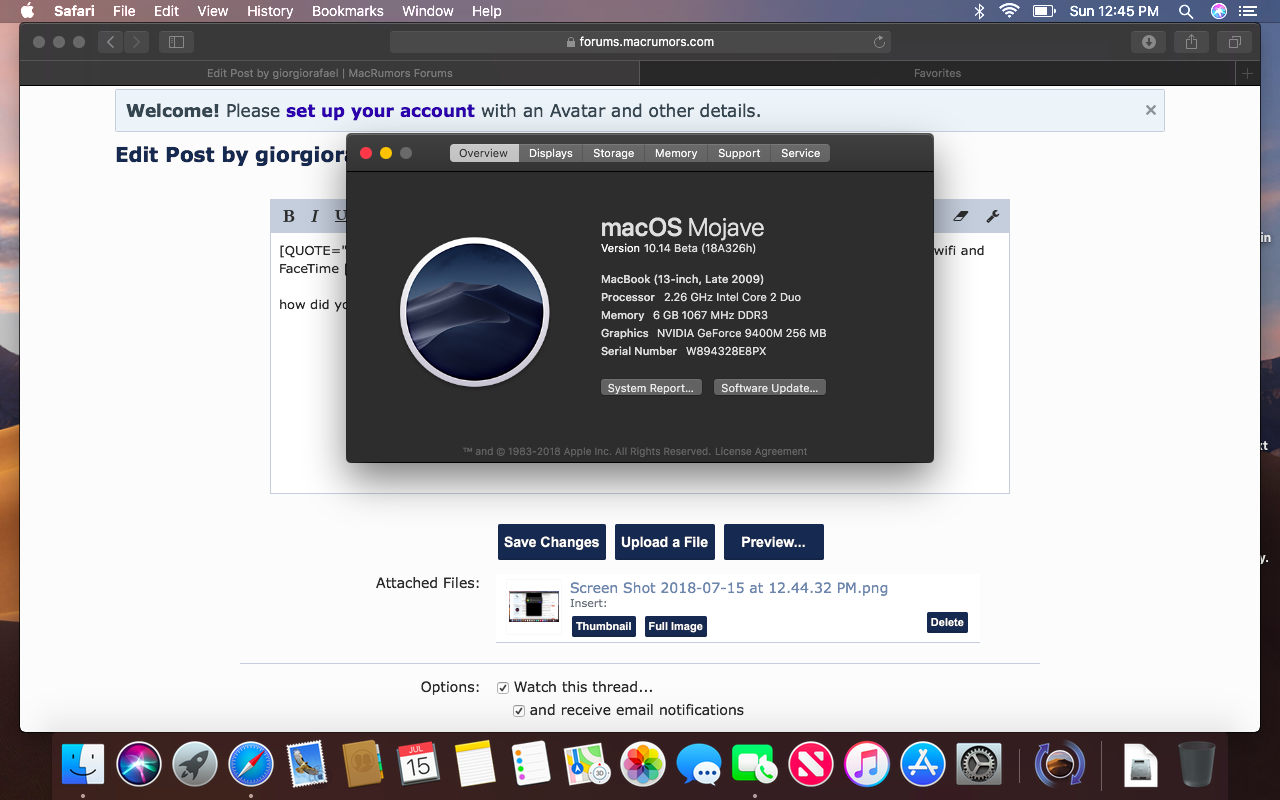The width and height of the screenshot is (1280, 800).
Task: Launch Siri from the Dock
Action: point(139,765)
